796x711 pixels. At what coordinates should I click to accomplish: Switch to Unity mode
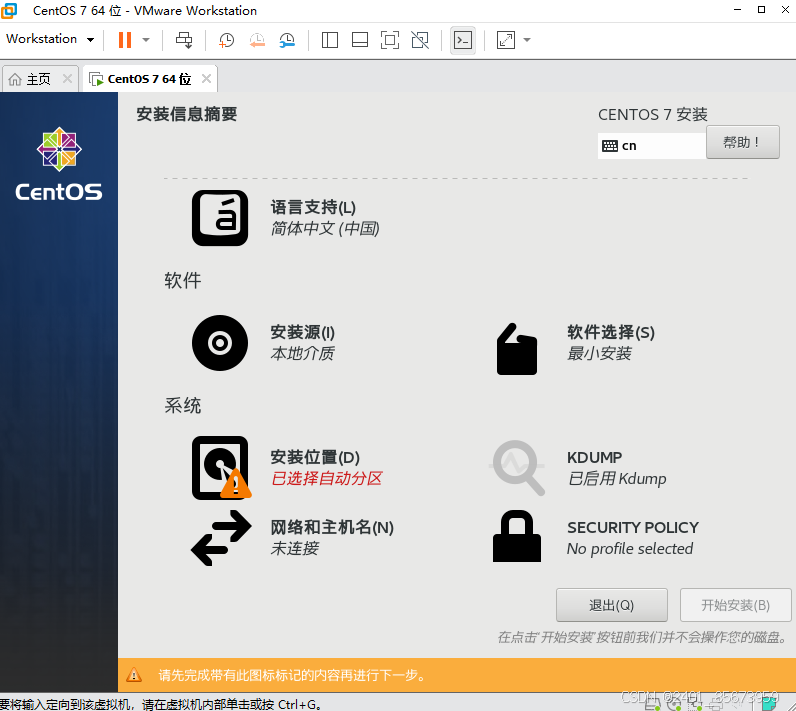point(420,40)
